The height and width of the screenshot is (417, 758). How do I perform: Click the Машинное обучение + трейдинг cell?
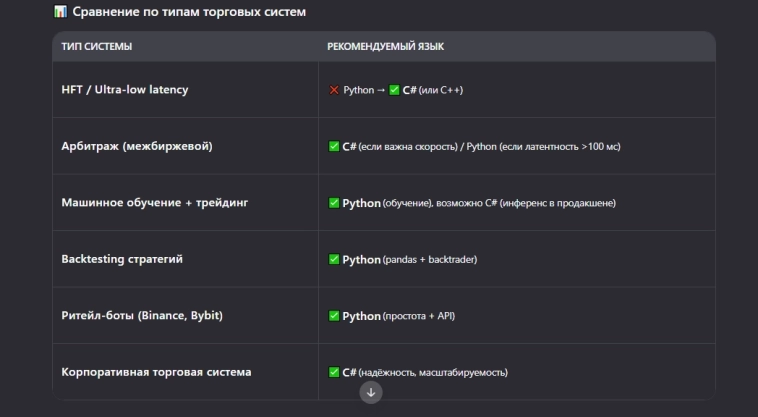154,203
